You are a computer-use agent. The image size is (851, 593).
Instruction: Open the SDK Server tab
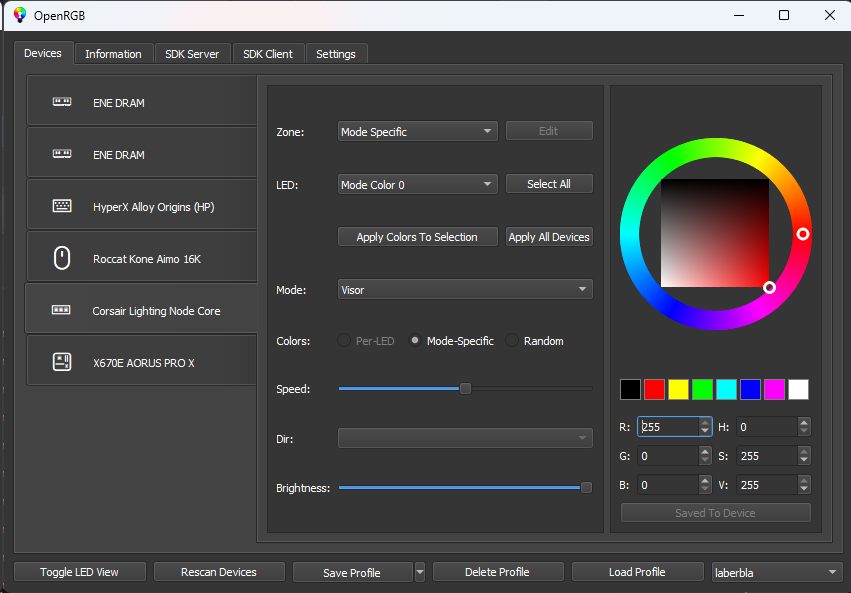pyautogui.click(x=192, y=54)
